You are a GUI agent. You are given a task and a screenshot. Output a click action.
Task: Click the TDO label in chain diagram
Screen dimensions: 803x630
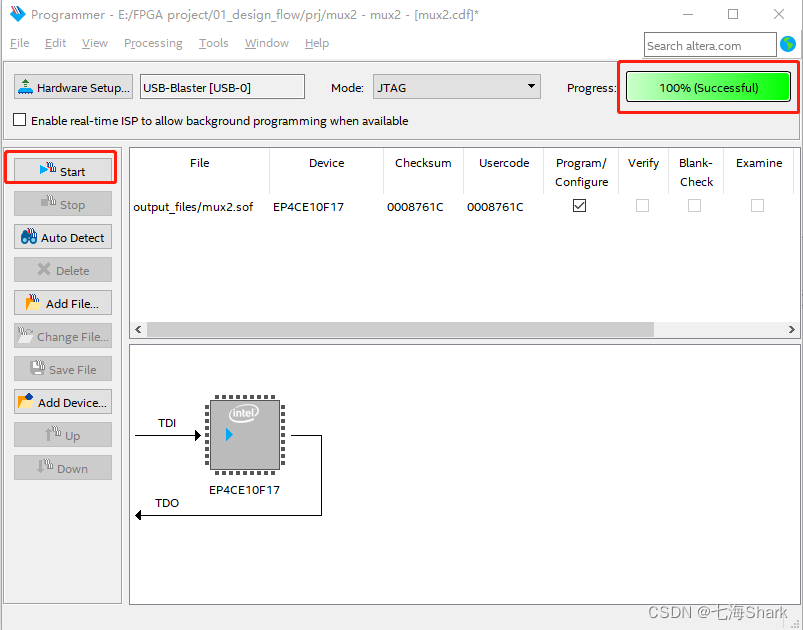(167, 503)
